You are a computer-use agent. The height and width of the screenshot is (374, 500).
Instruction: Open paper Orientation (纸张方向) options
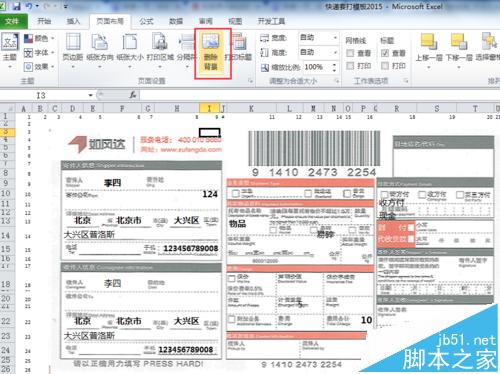pyautogui.click(x=100, y=50)
